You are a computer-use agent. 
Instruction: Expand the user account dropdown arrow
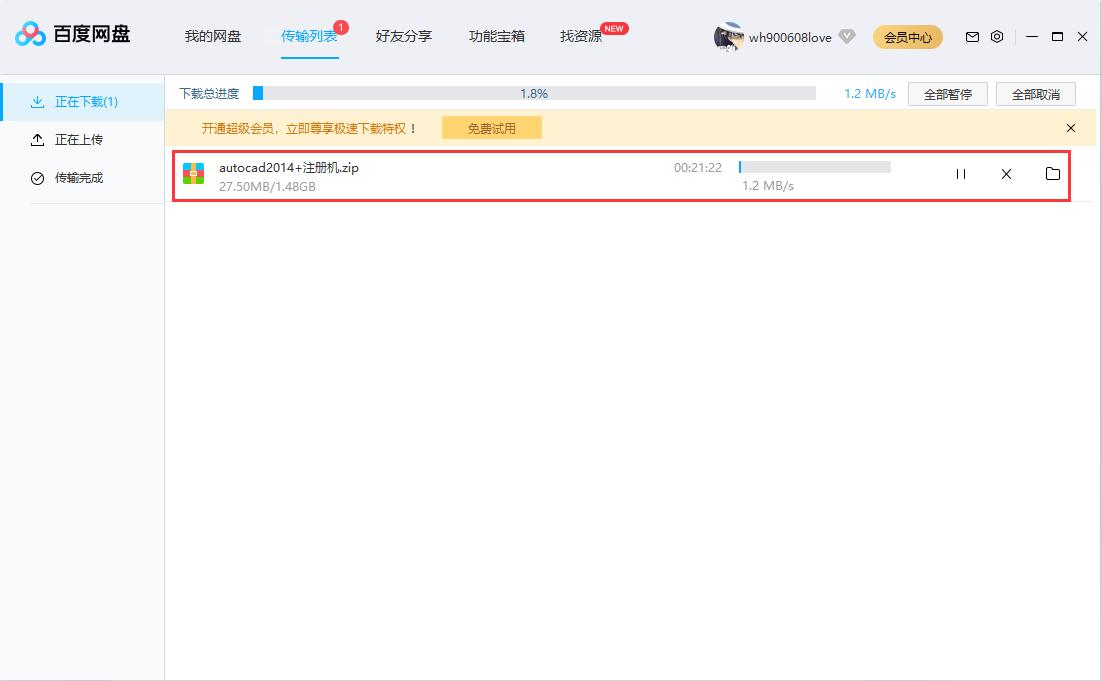coord(846,36)
